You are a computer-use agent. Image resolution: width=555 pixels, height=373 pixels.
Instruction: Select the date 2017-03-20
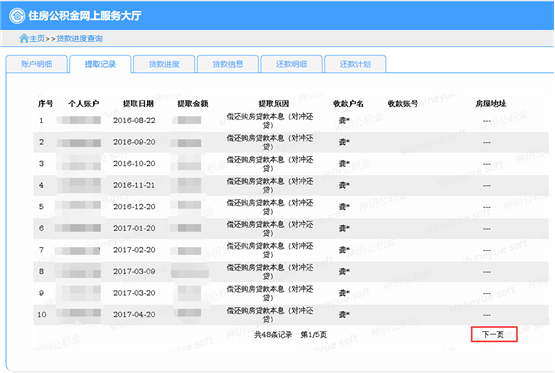[x=134, y=293]
